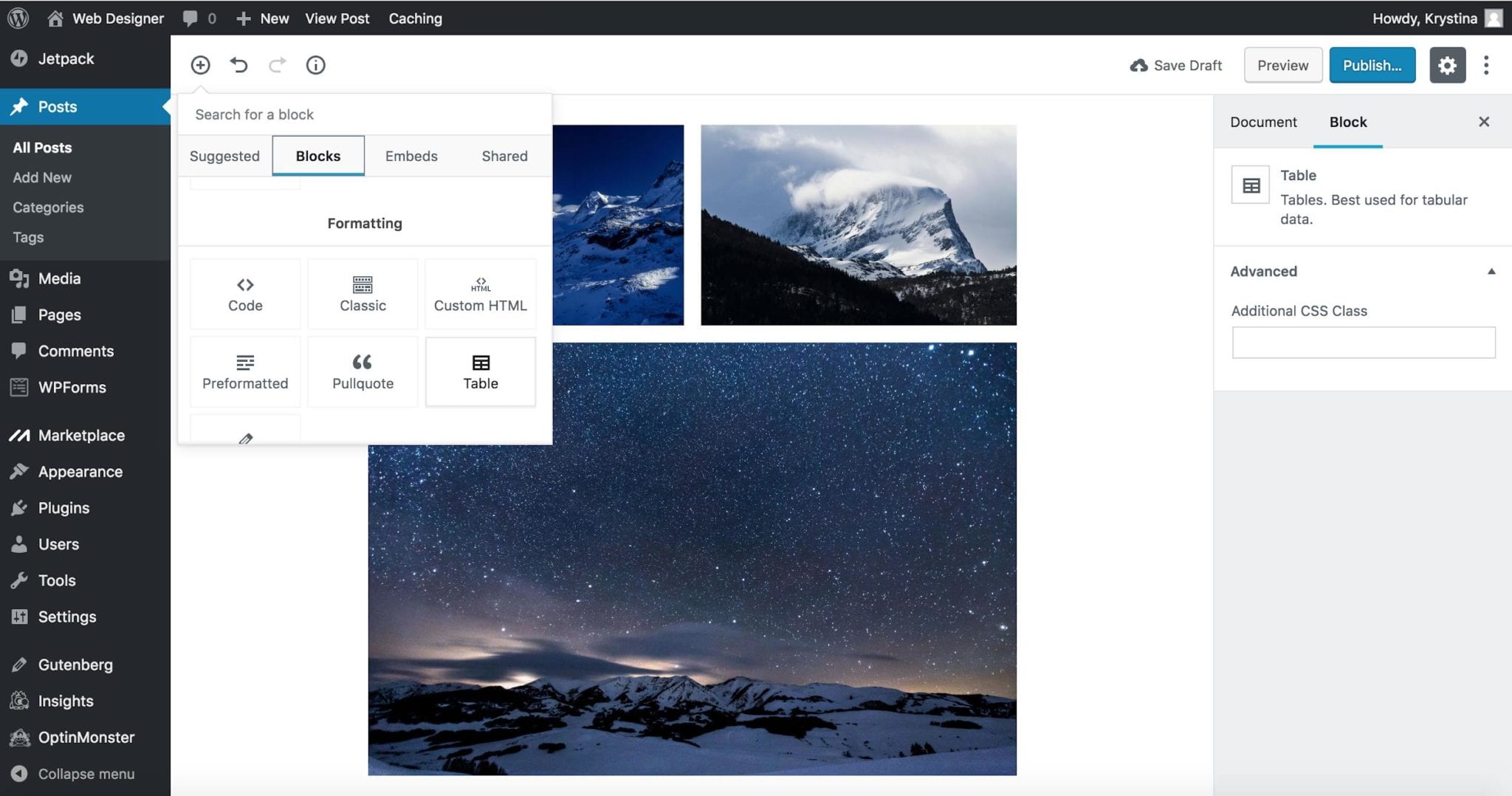Switch to the Document tab
This screenshot has height=796, width=1512.
[x=1262, y=122]
